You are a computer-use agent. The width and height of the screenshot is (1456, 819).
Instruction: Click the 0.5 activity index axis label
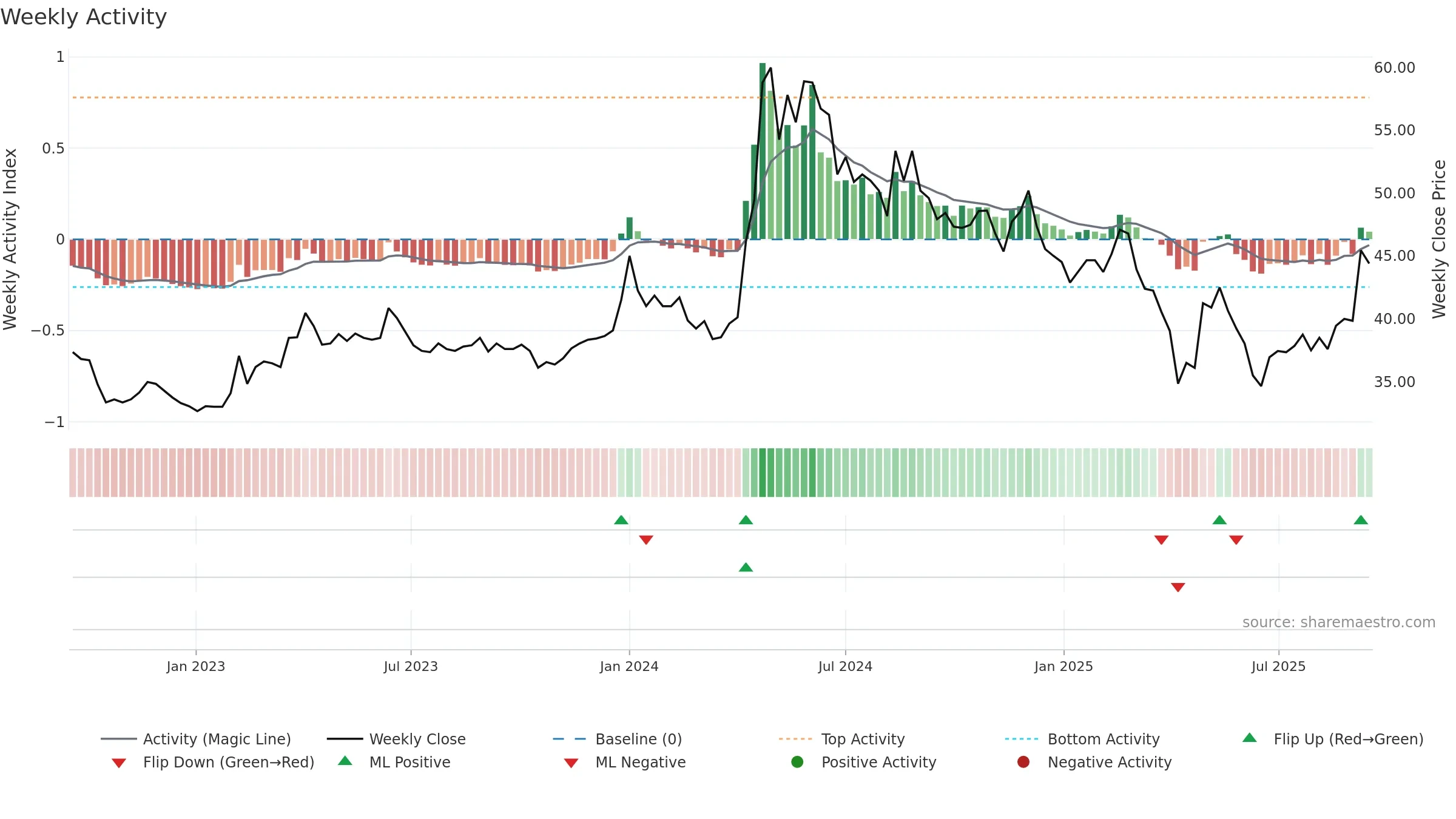tap(53, 148)
